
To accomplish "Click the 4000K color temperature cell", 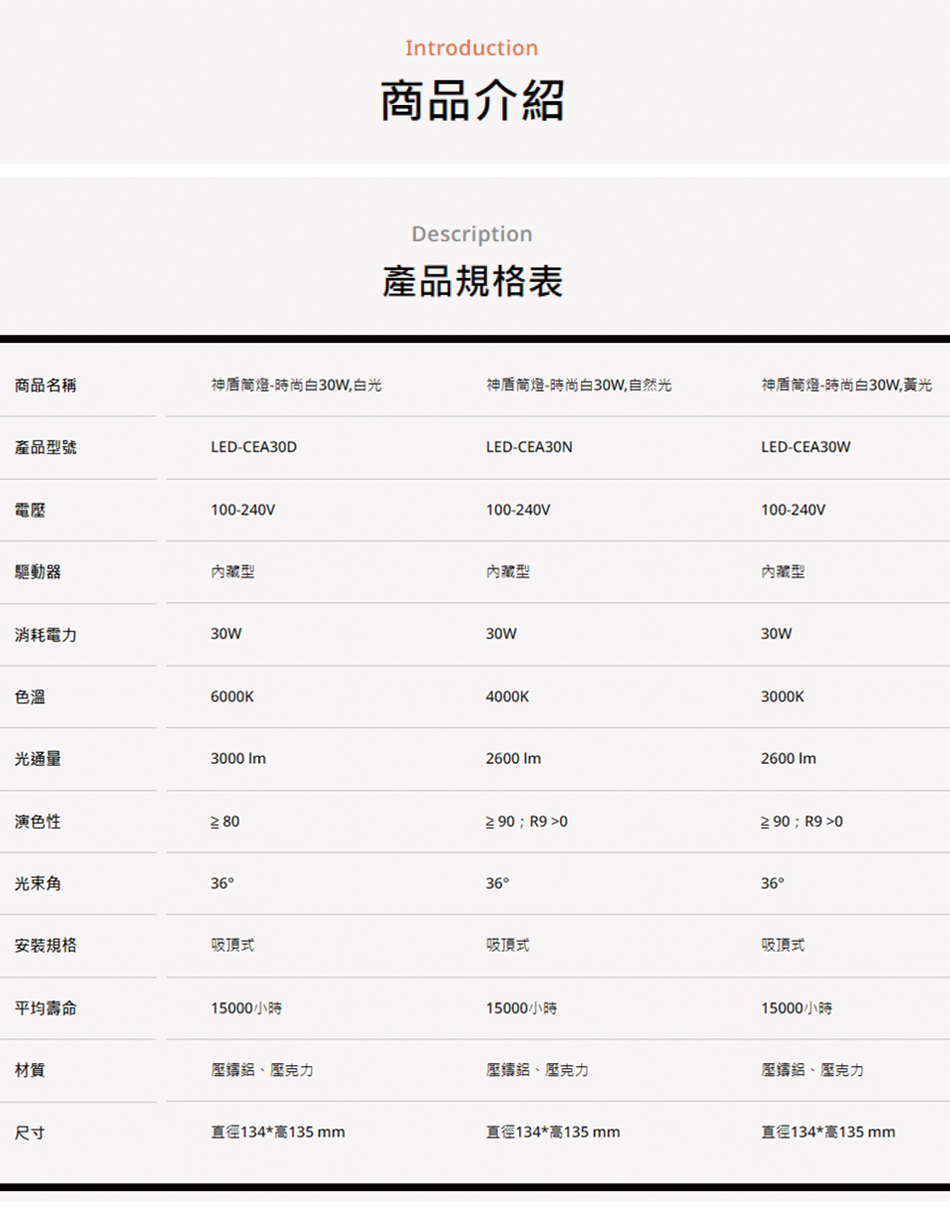I will click(x=507, y=696).
